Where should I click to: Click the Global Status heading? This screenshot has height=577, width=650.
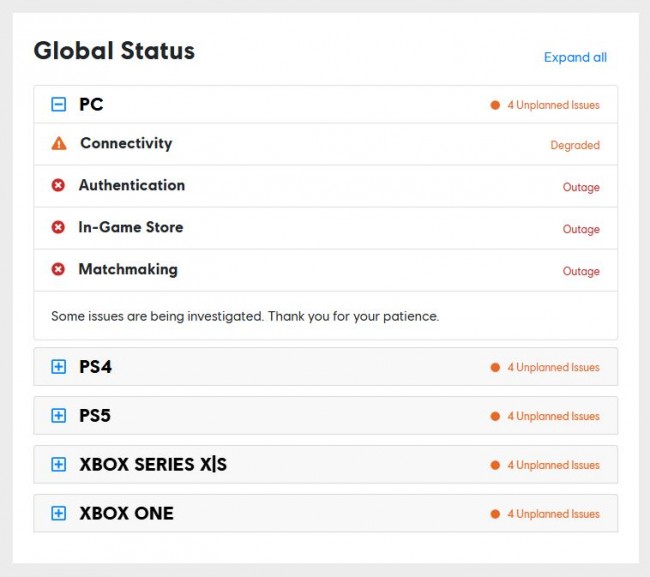click(x=114, y=51)
